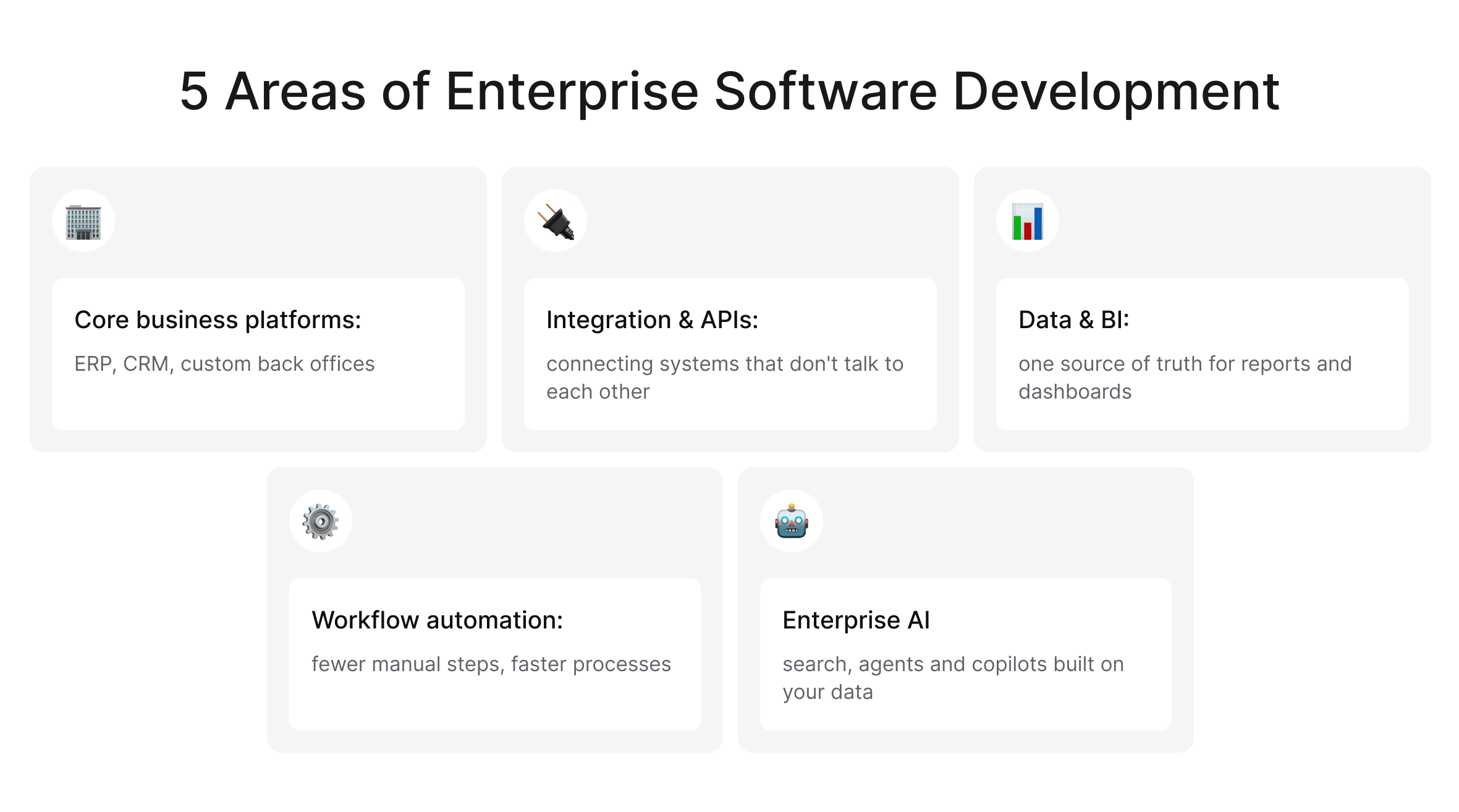The height and width of the screenshot is (812, 1459).
Task: Click the 'Data & BI:' heading
Action: point(1074,320)
